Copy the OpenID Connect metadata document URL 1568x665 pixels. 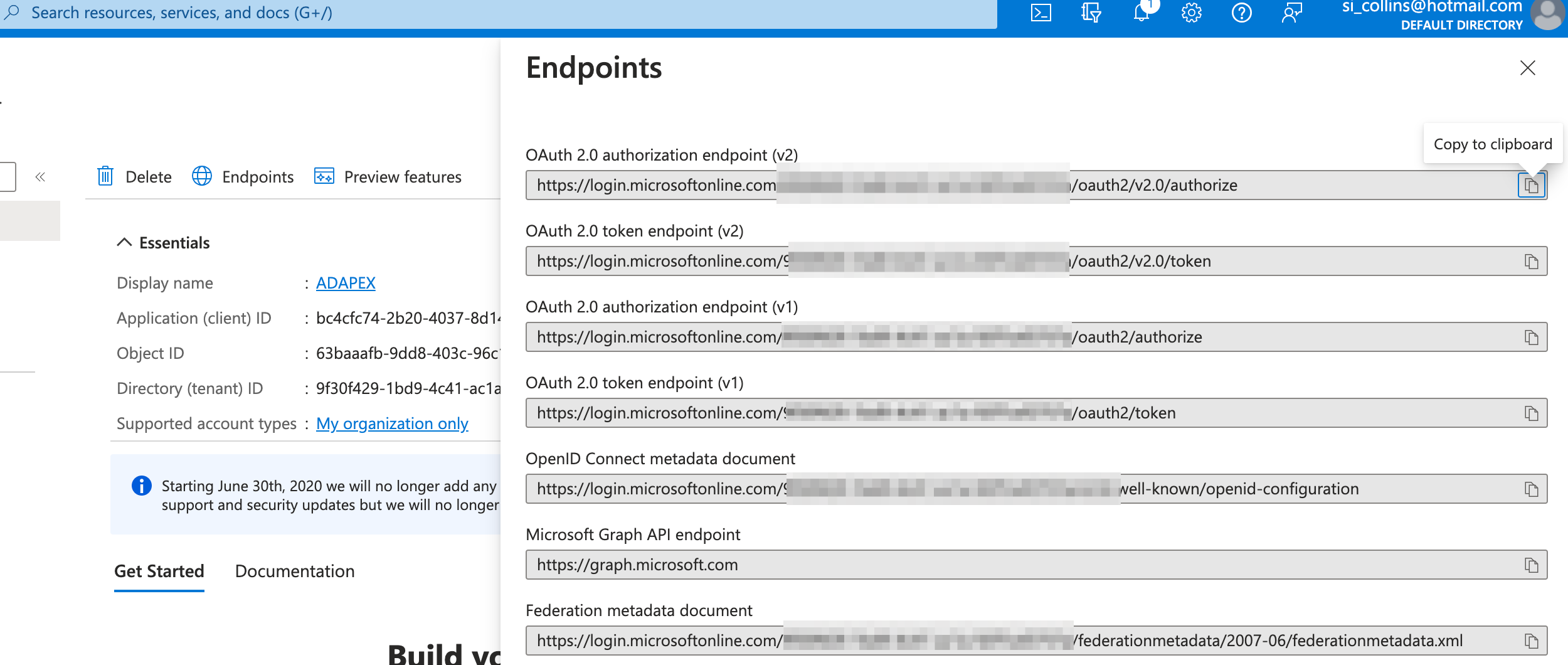(x=1532, y=488)
